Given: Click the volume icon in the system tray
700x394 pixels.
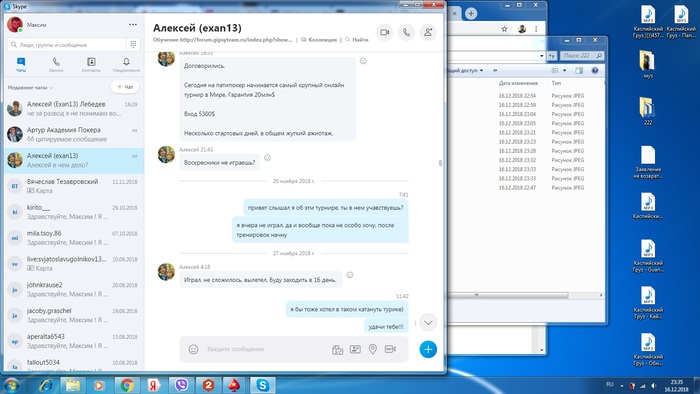Looking at the screenshot, I should (x=654, y=386).
